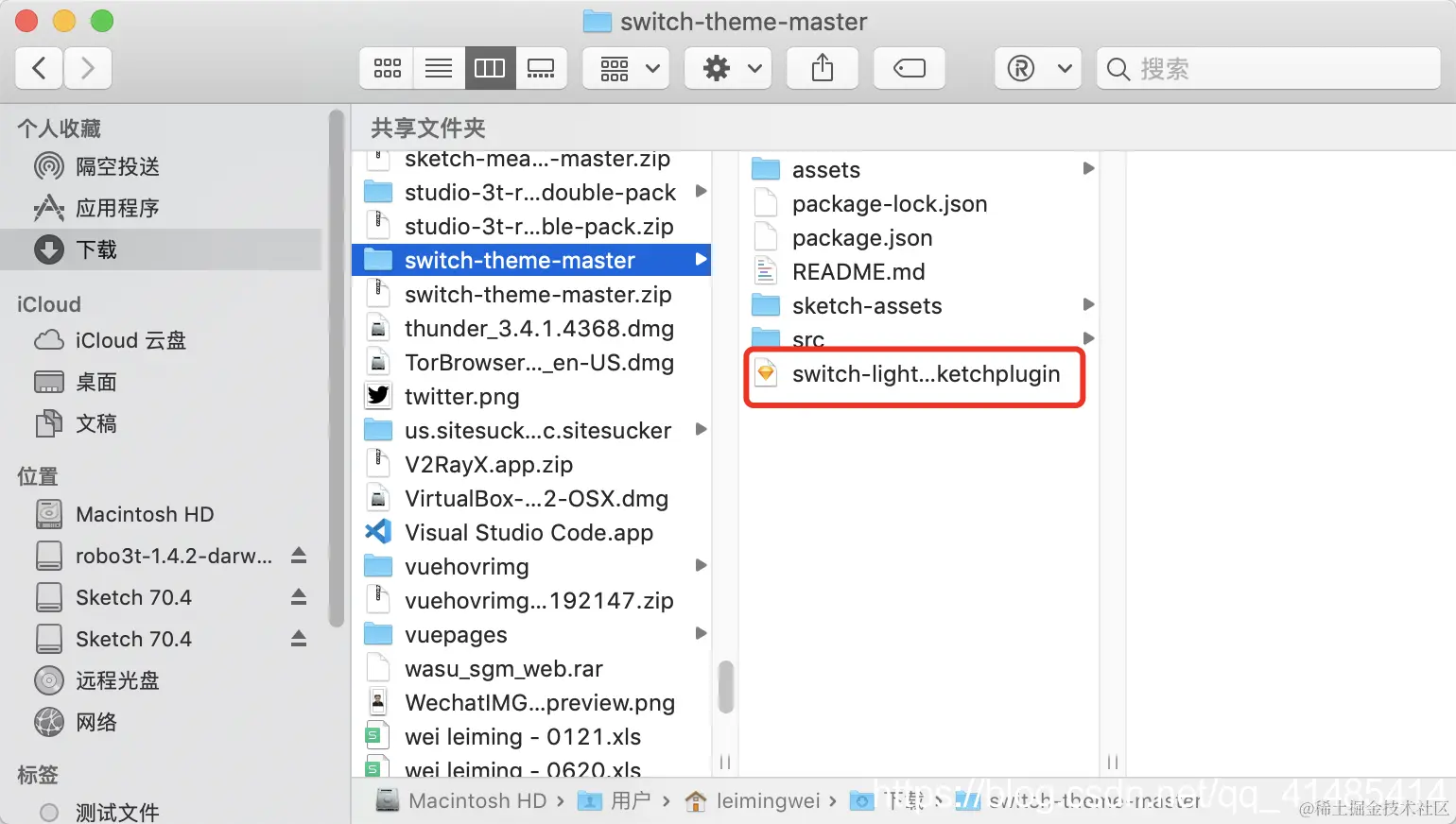Click Macintosh HD in path bar
This screenshot has height=824, width=1456.
[461, 800]
